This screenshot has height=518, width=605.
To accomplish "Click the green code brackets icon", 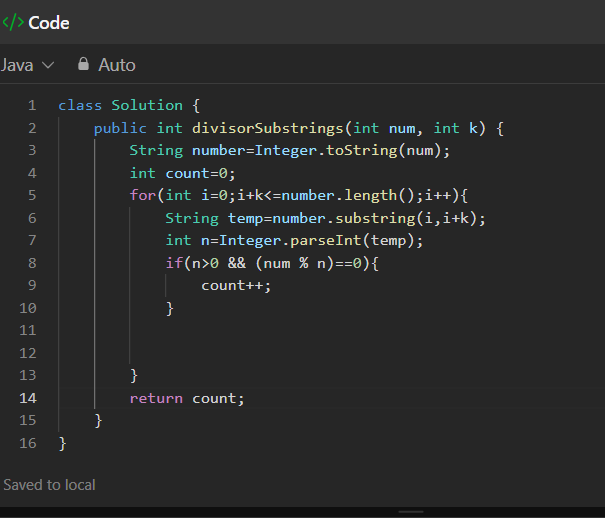I will pos(13,22).
